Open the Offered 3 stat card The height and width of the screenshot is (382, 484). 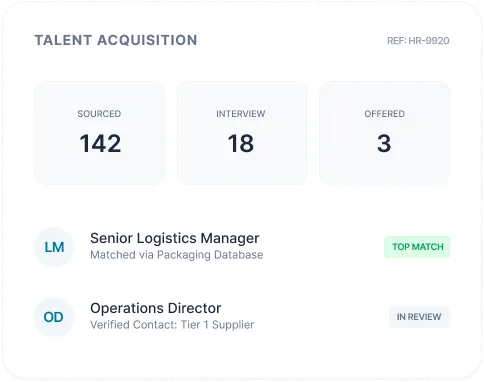coord(384,133)
